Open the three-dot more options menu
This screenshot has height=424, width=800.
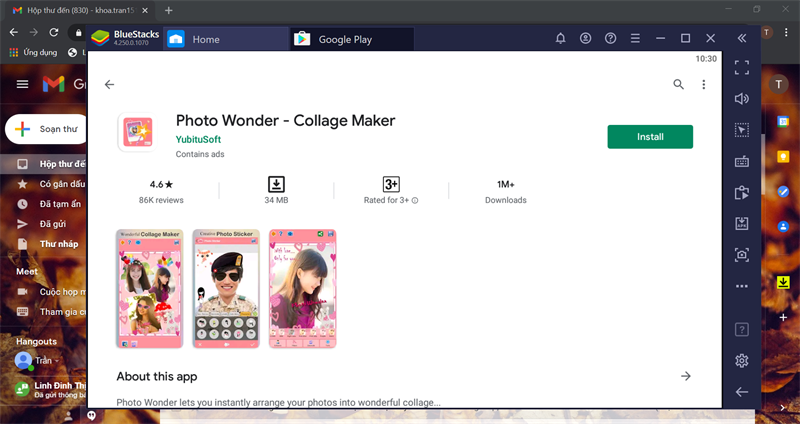tap(703, 85)
